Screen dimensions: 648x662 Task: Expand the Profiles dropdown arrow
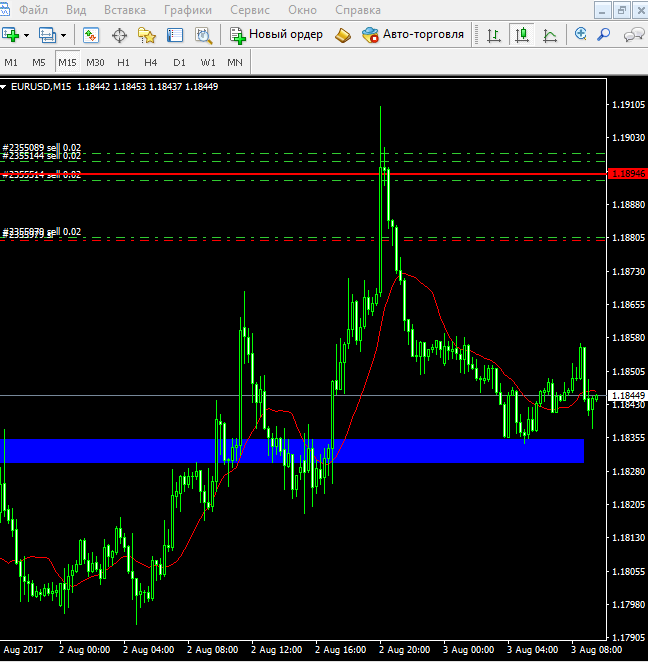[63, 35]
